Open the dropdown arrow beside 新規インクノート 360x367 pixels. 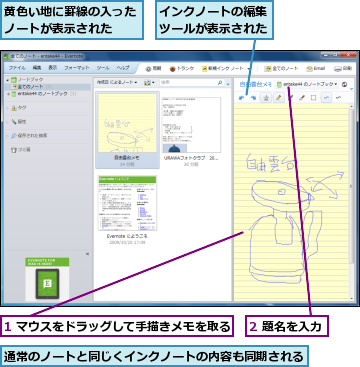[x=248, y=69]
